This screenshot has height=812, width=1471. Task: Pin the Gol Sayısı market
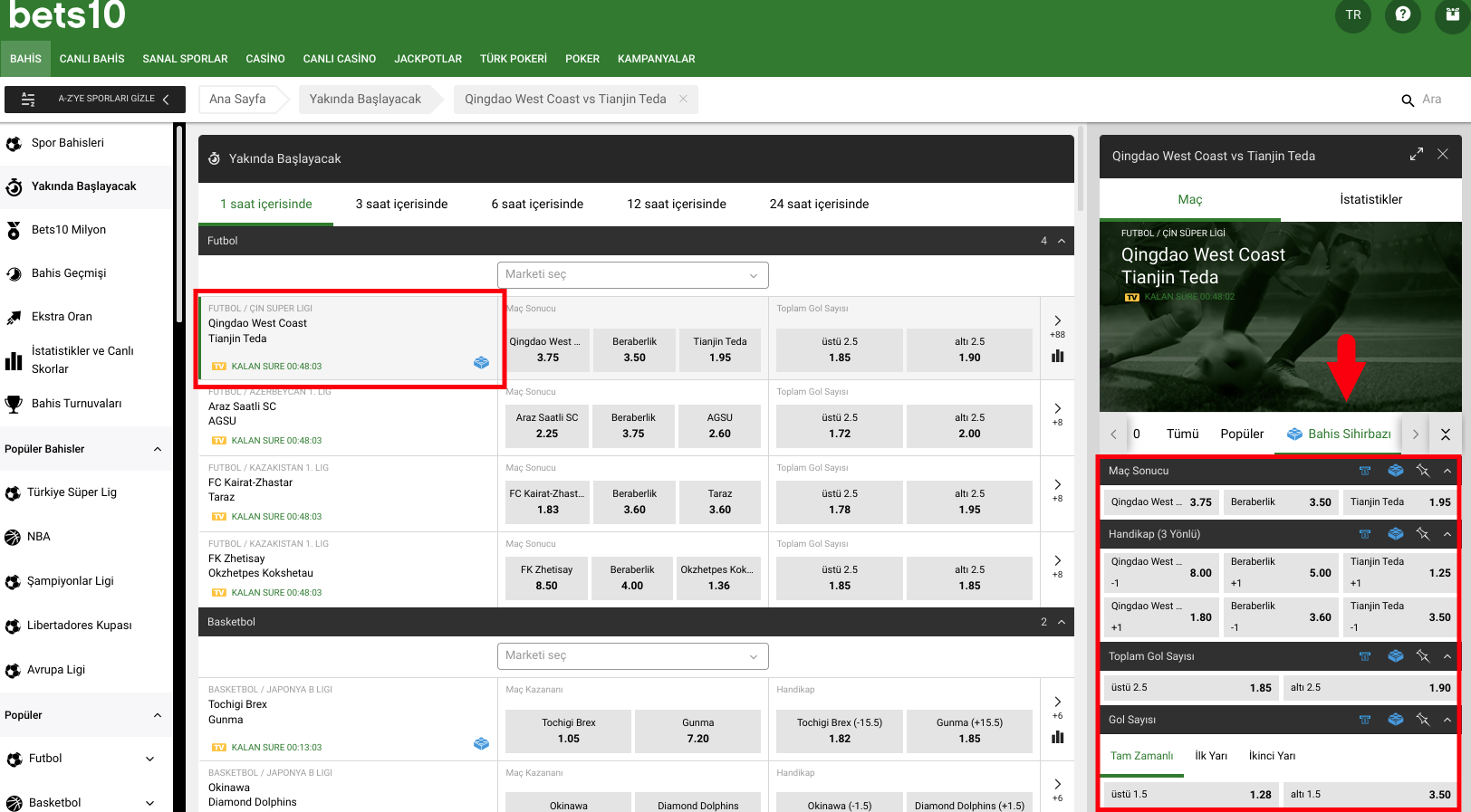pos(1423,720)
